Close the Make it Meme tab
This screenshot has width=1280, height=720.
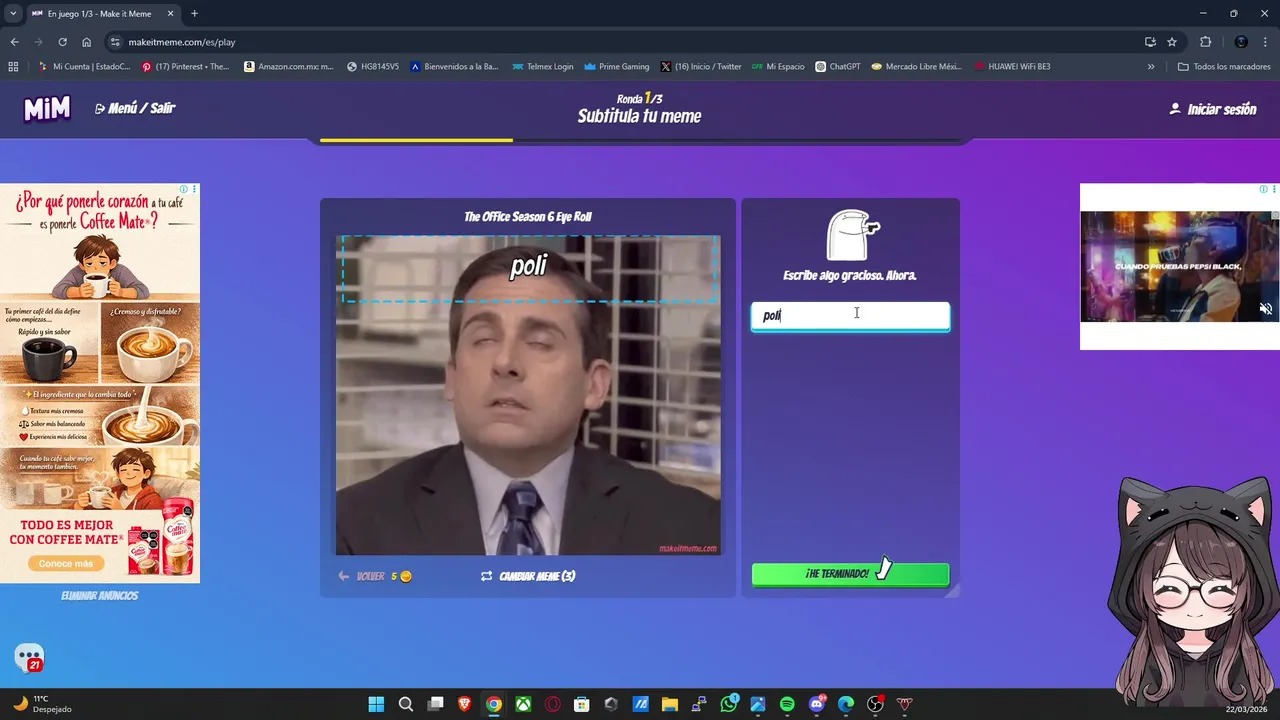point(169,14)
